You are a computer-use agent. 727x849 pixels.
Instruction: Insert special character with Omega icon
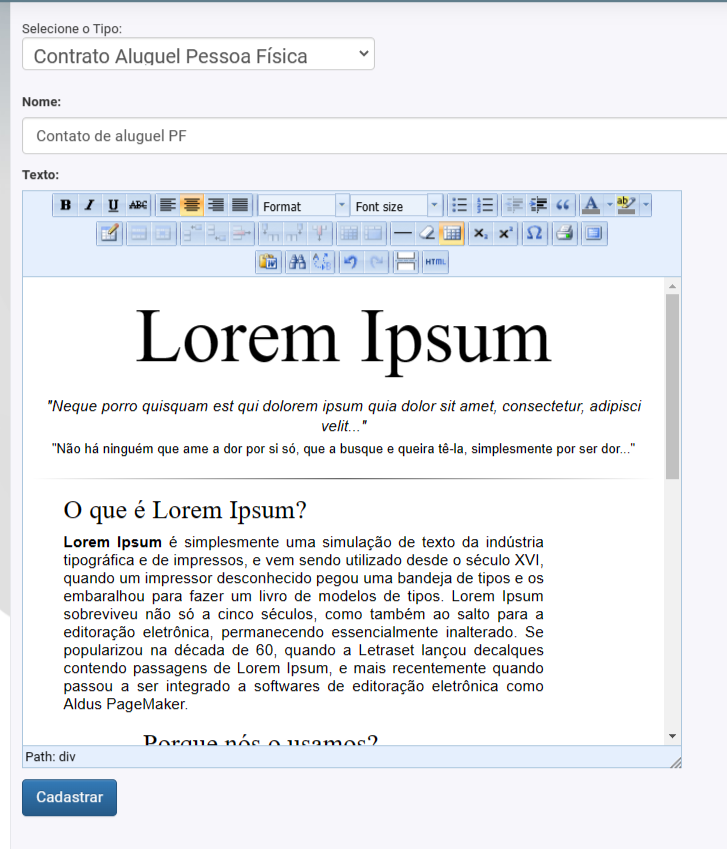click(x=534, y=234)
